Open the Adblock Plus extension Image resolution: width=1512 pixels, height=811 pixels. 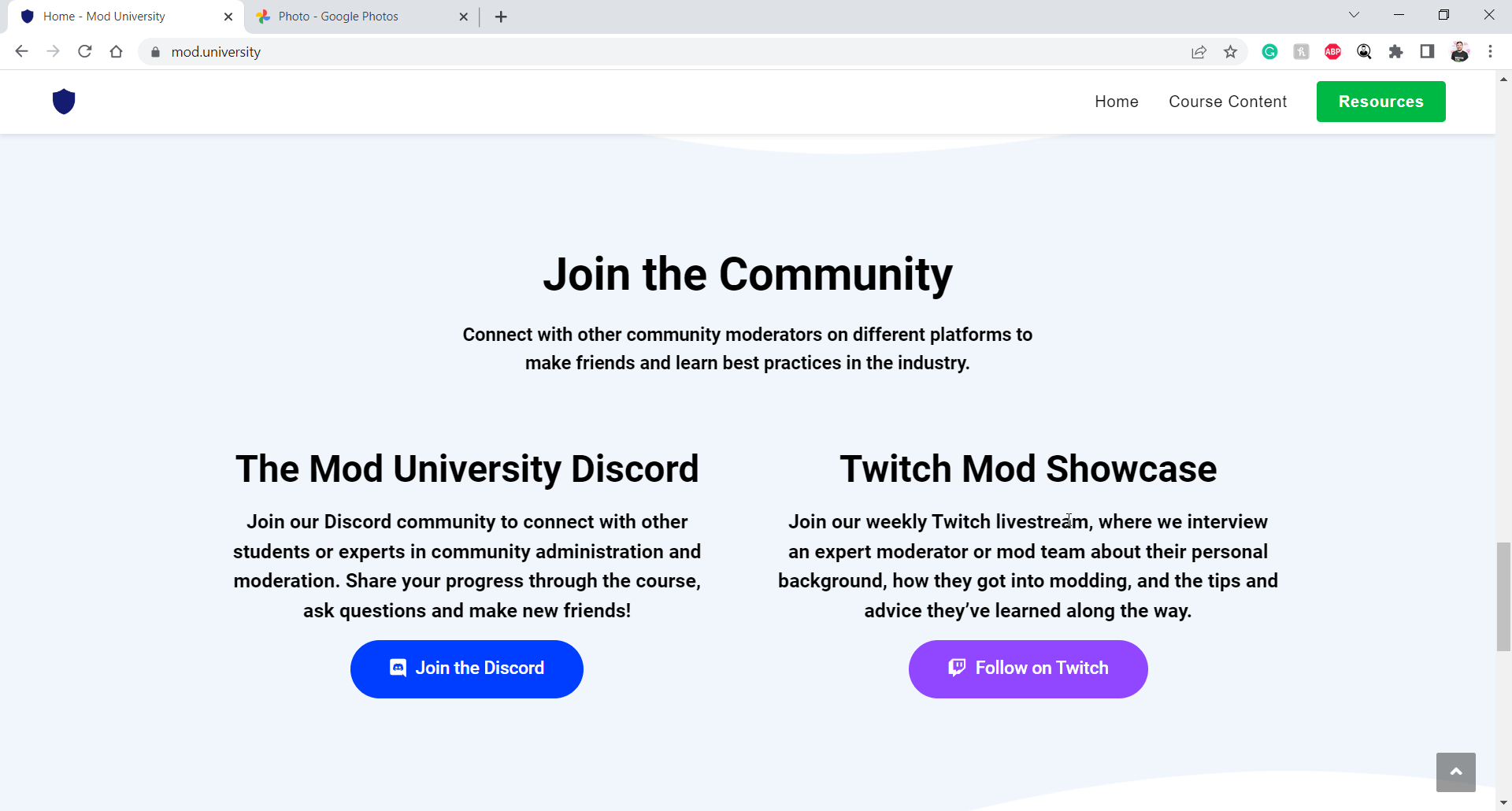tap(1332, 52)
